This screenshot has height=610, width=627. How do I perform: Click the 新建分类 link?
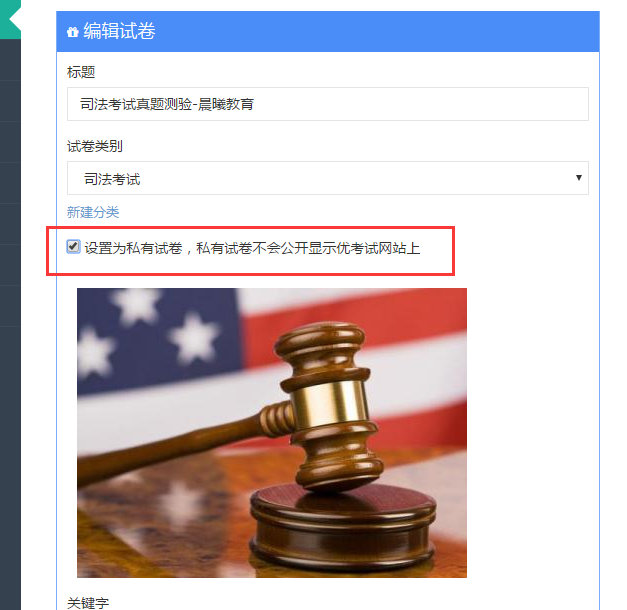[x=93, y=212]
